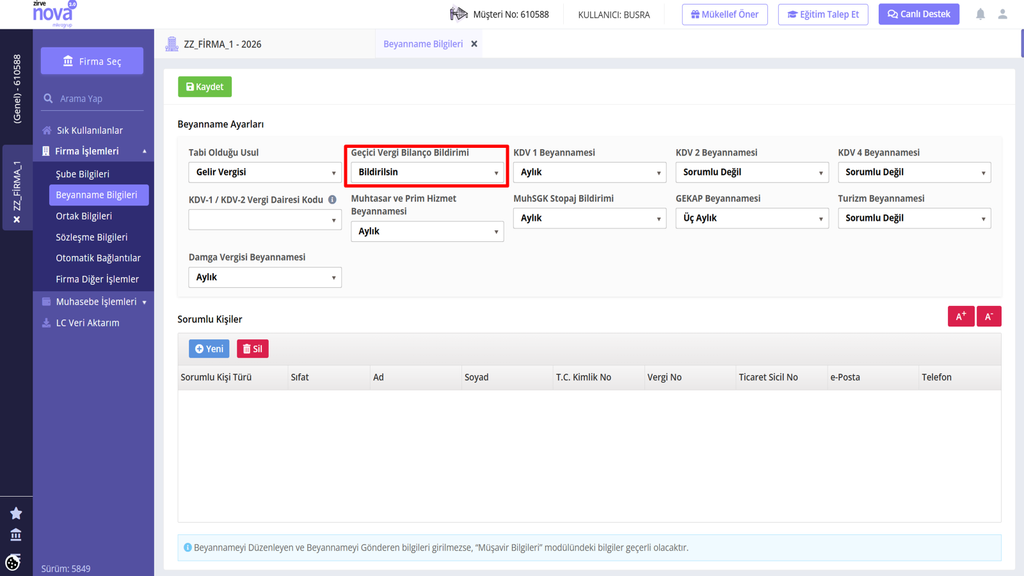Viewport: 1024px width, 576px height.
Task: Open the user profile icon
Action: click(1002, 14)
